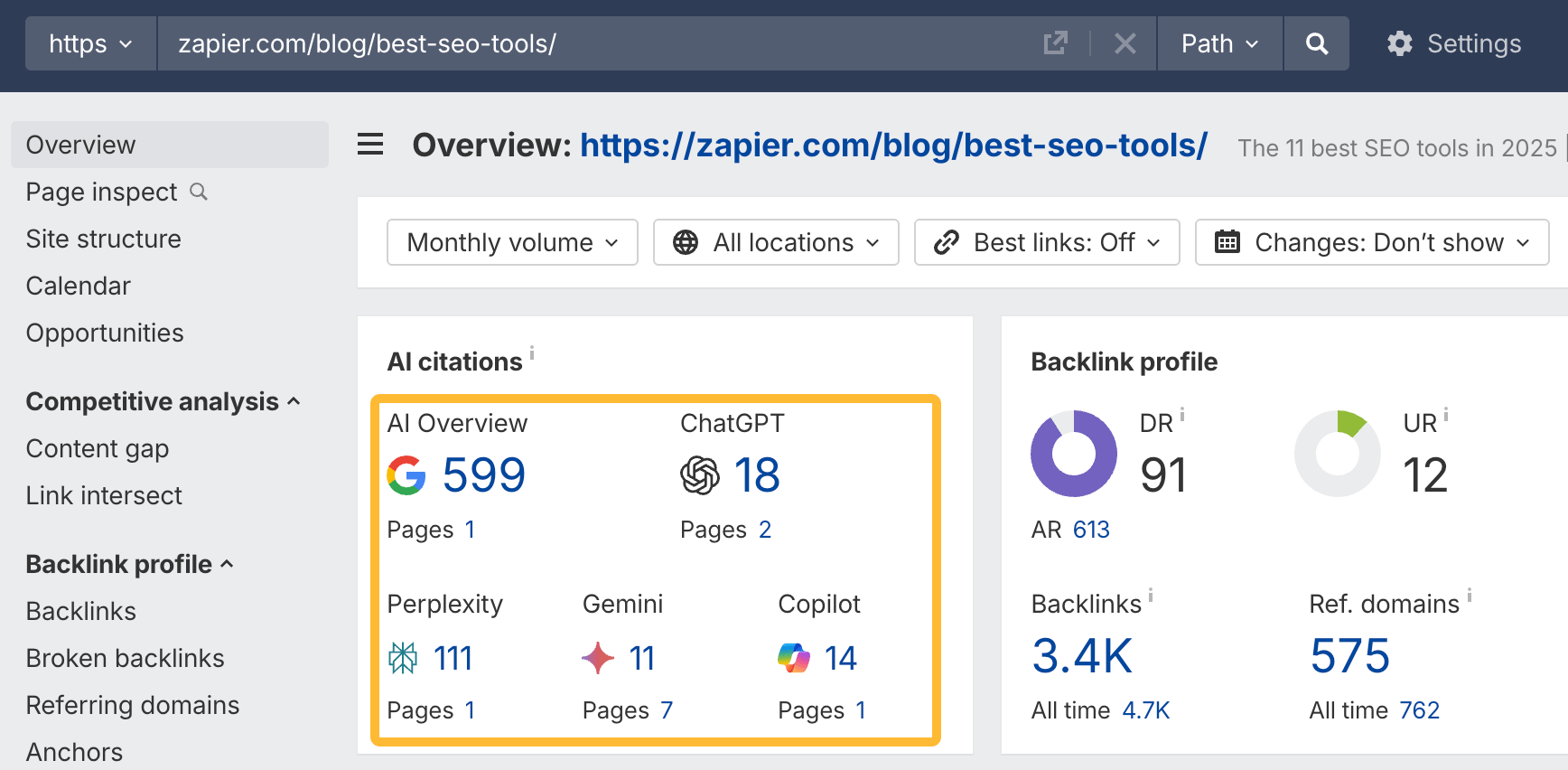This screenshot has height=770, width=1568.
Task: Open Content gap in sidebar
Action: click(98, 448)
